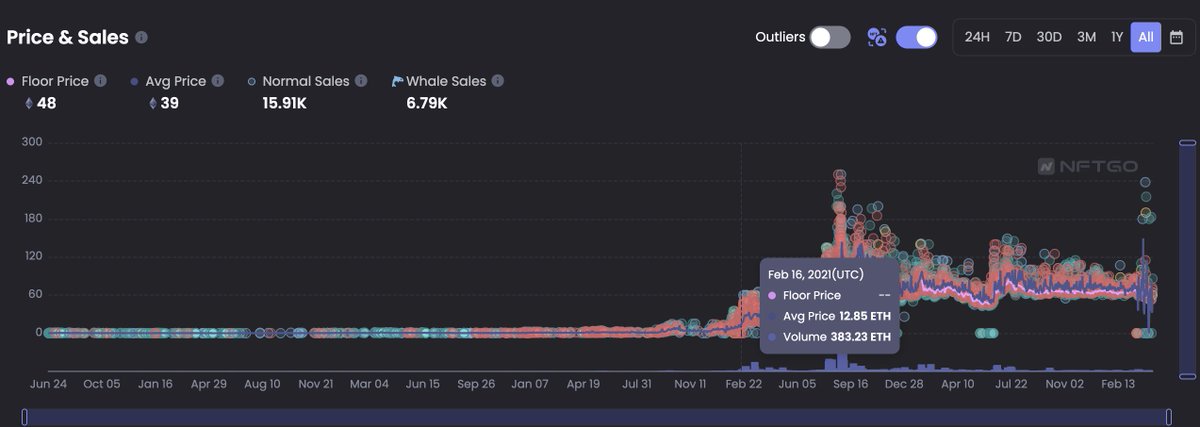Click info icon beside Price & Sales title

pyautogui.click(x=142, y=38)
